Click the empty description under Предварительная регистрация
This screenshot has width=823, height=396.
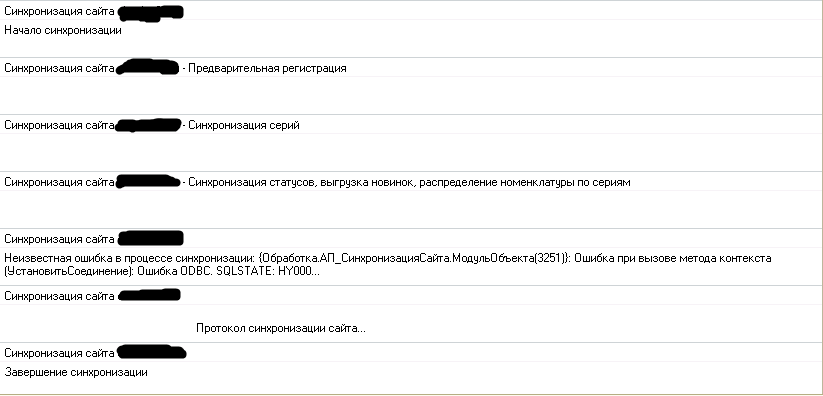(411, 95)
